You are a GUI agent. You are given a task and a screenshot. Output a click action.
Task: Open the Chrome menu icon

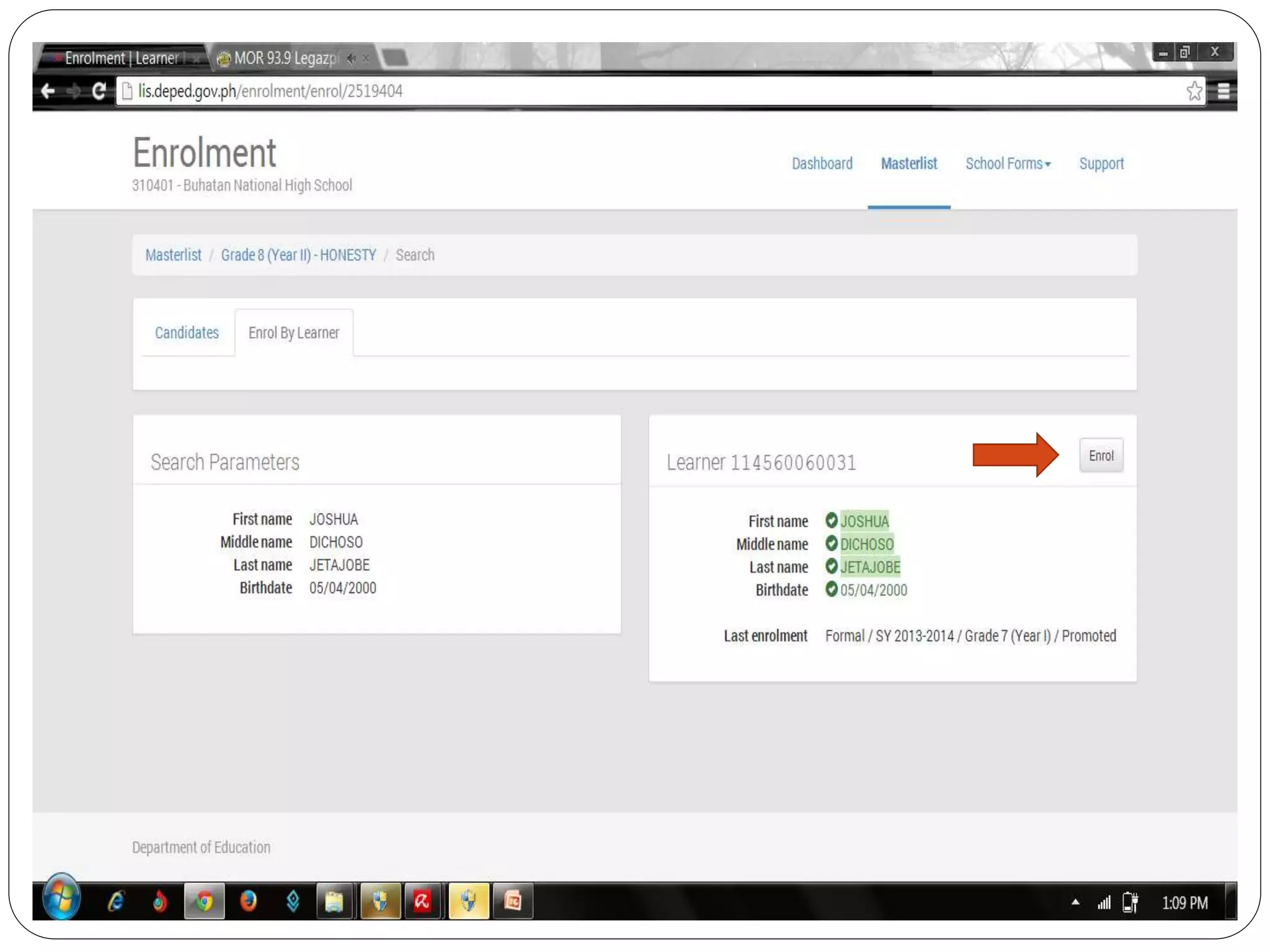[x=1223, y=91]
